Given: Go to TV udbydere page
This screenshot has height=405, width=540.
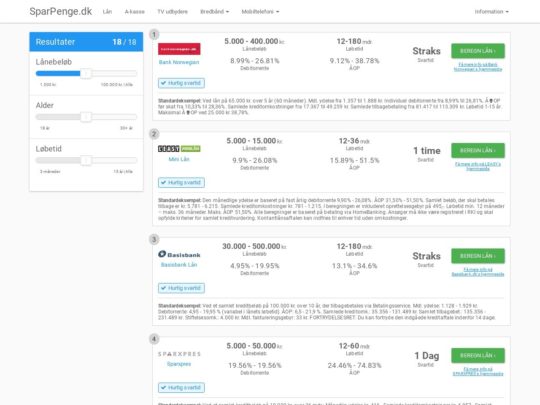Looking at the screenshot, I should [x=173, y=12].
